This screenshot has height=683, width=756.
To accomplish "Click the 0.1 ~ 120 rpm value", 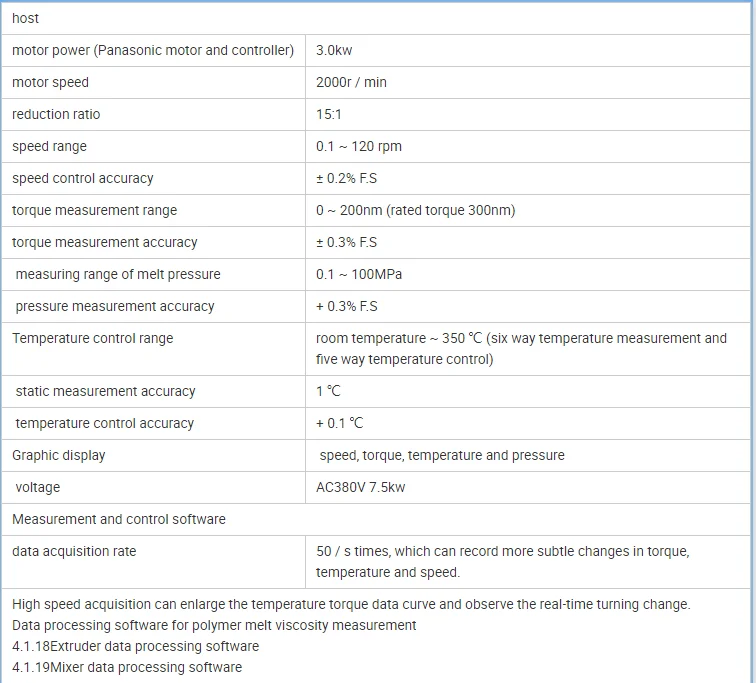I will tap(359, 146).
